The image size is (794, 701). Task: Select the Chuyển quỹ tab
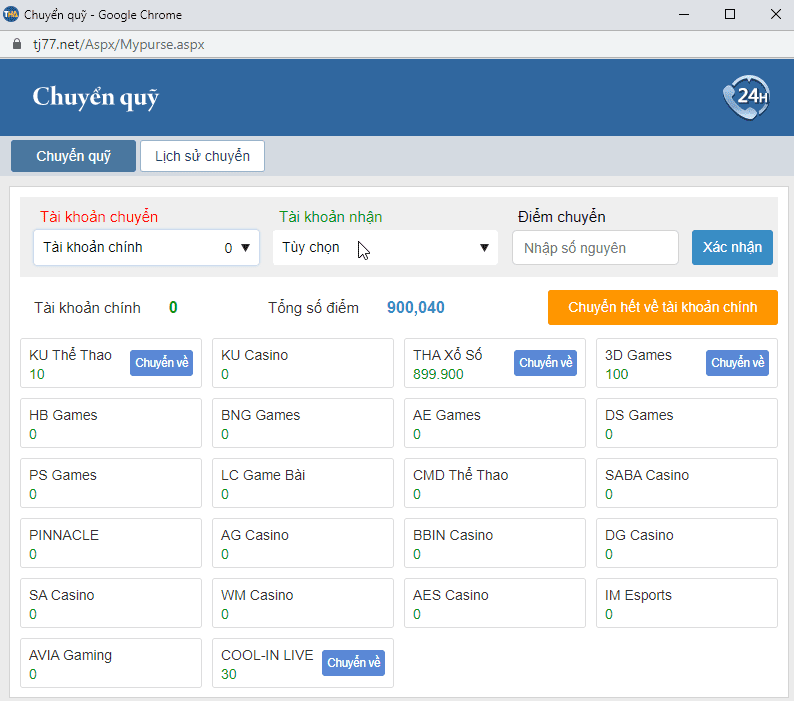coord(73,157)
